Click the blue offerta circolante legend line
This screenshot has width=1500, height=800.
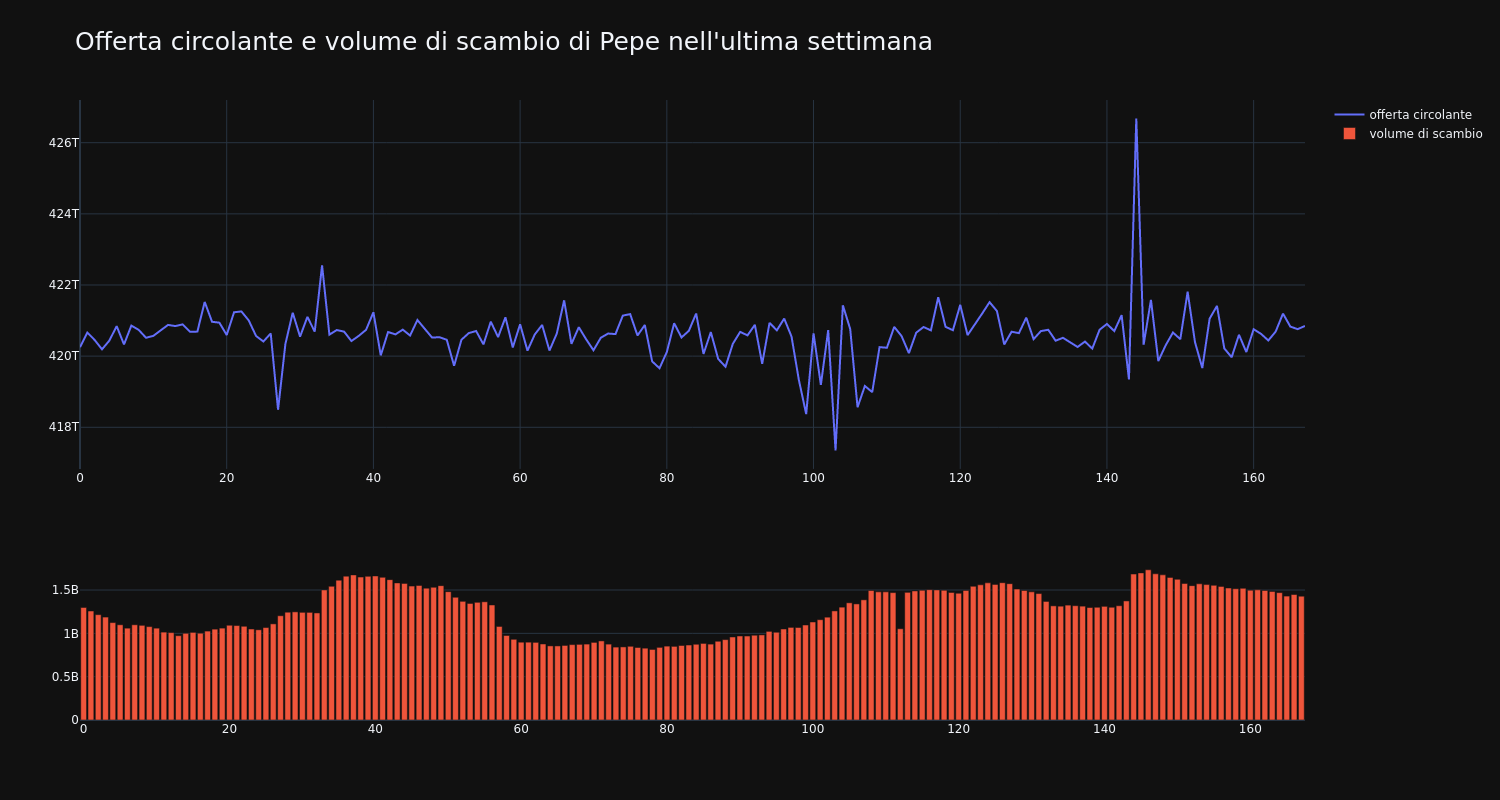[1349, 115]
